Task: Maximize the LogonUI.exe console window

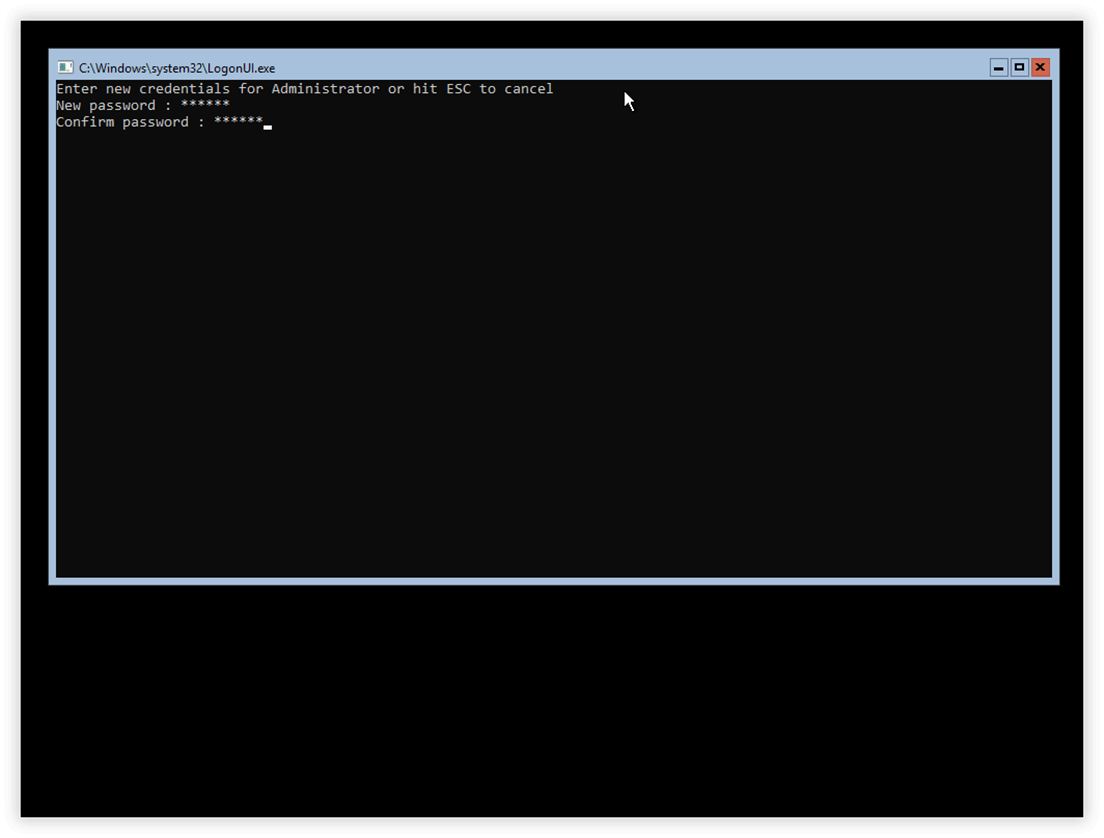Action: coord(1019,68)
